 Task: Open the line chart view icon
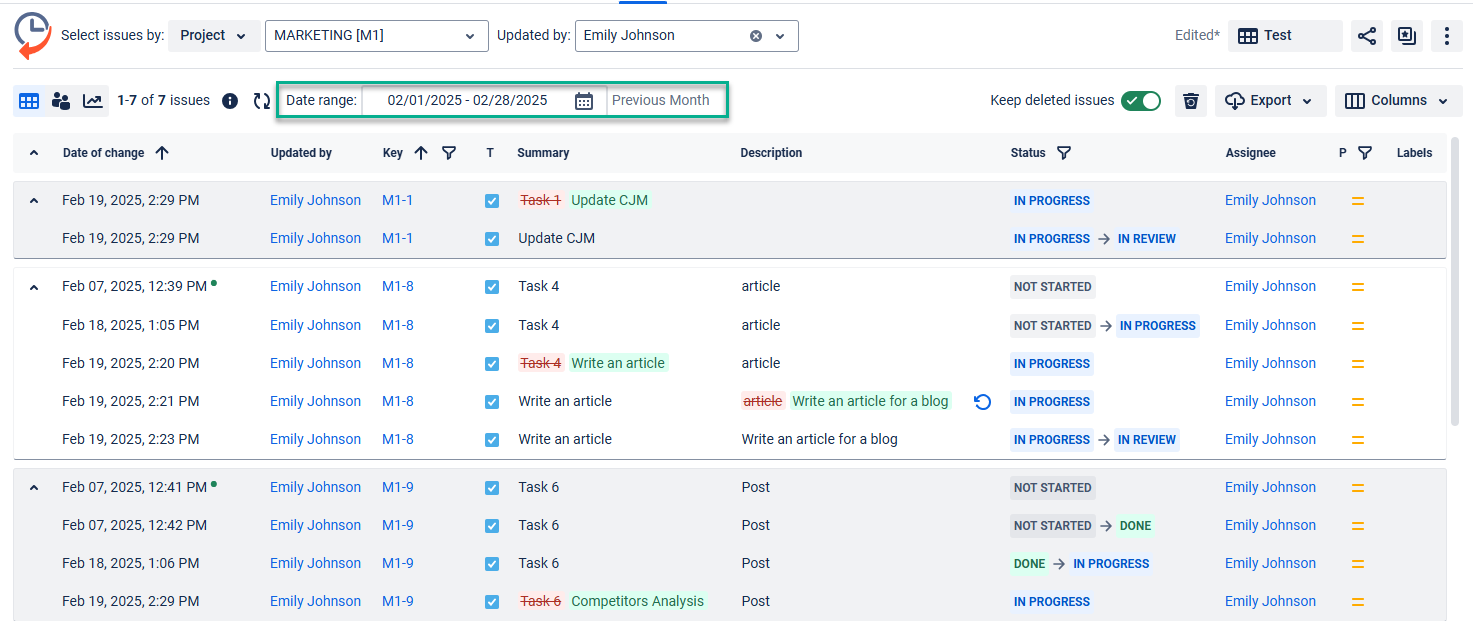click(x=92, y=101)
